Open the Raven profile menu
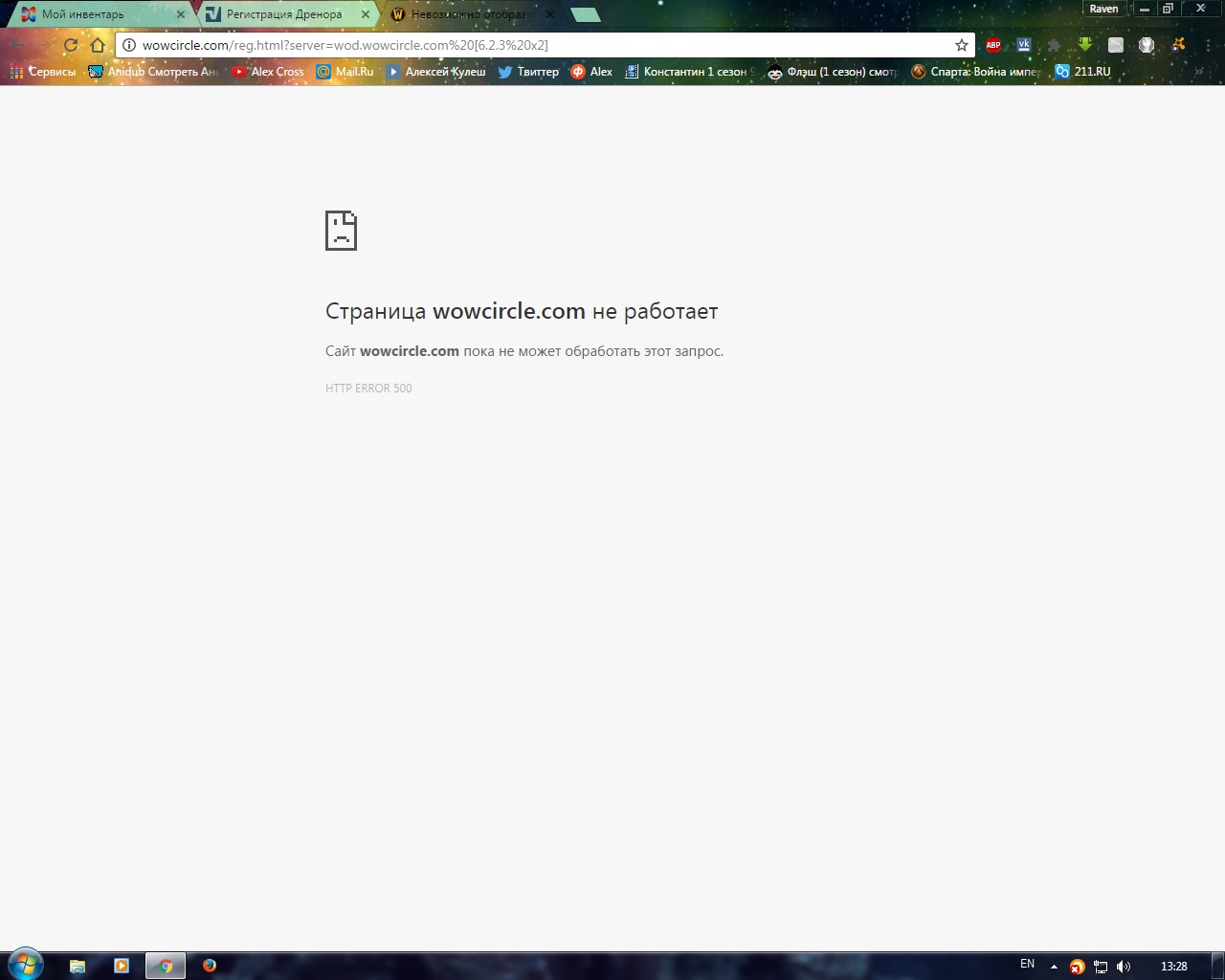Viewport: 1225px width, 980px height. tap(1103, 9)
